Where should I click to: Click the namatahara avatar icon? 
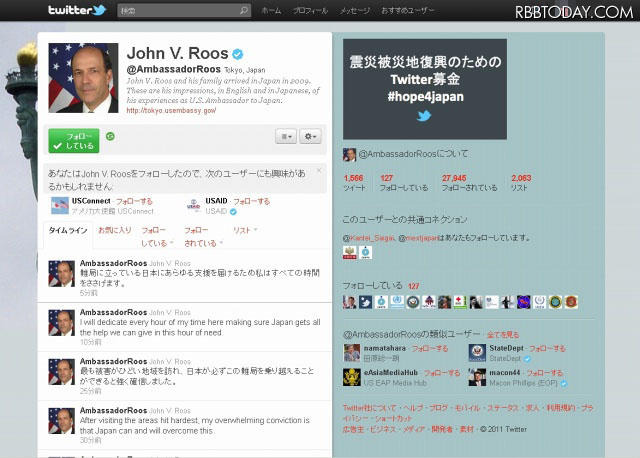pyautogui.click(x=352, y=353)
